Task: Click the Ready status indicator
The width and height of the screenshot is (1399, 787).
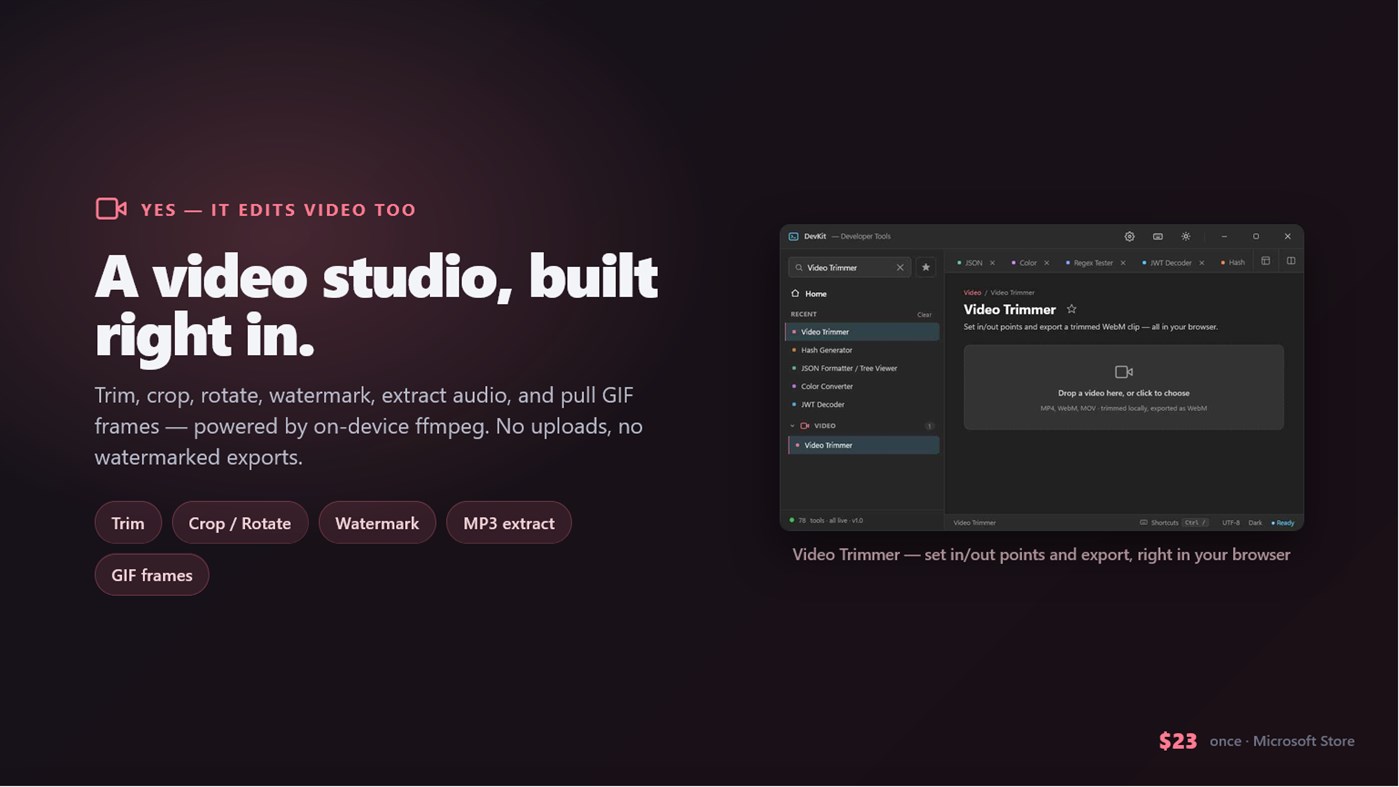Action: (1283, 523)
